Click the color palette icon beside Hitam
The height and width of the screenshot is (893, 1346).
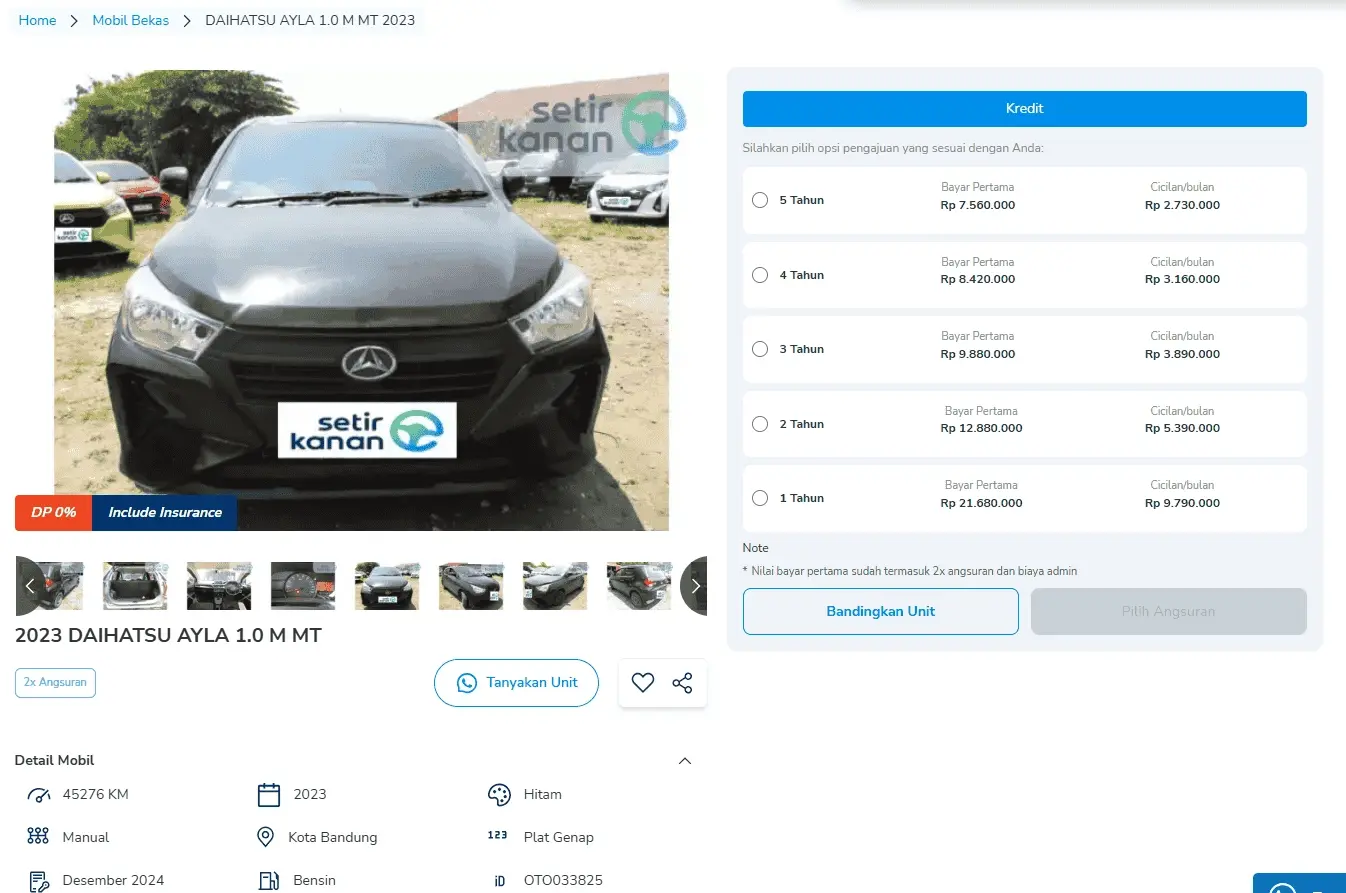498,795
